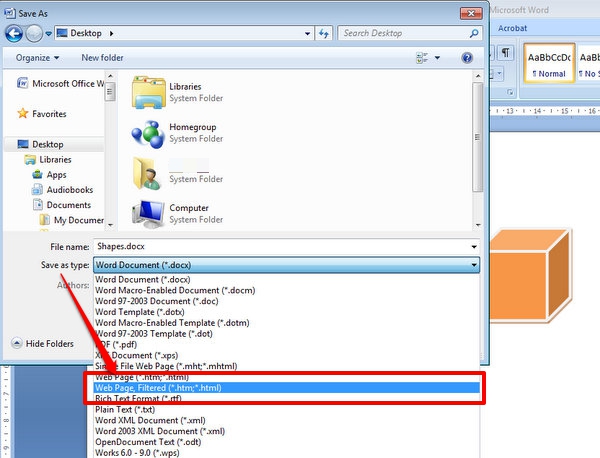Viewport: 600px width, 458px height.
Task: Click the Help question mark icon
Action: pos(467,58)
